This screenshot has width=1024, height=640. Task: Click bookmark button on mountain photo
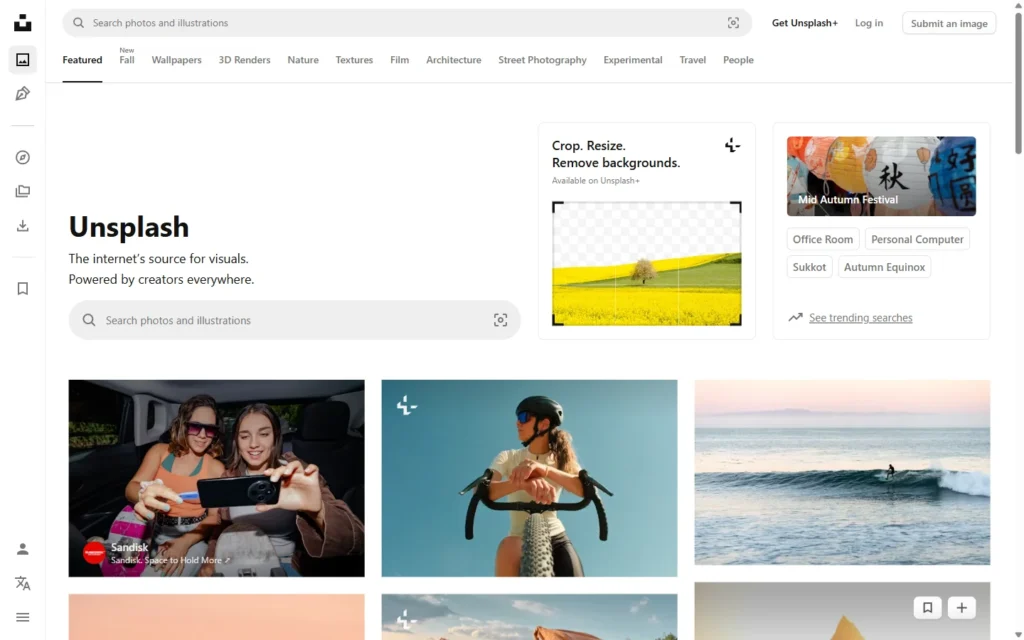coord(927,608)
